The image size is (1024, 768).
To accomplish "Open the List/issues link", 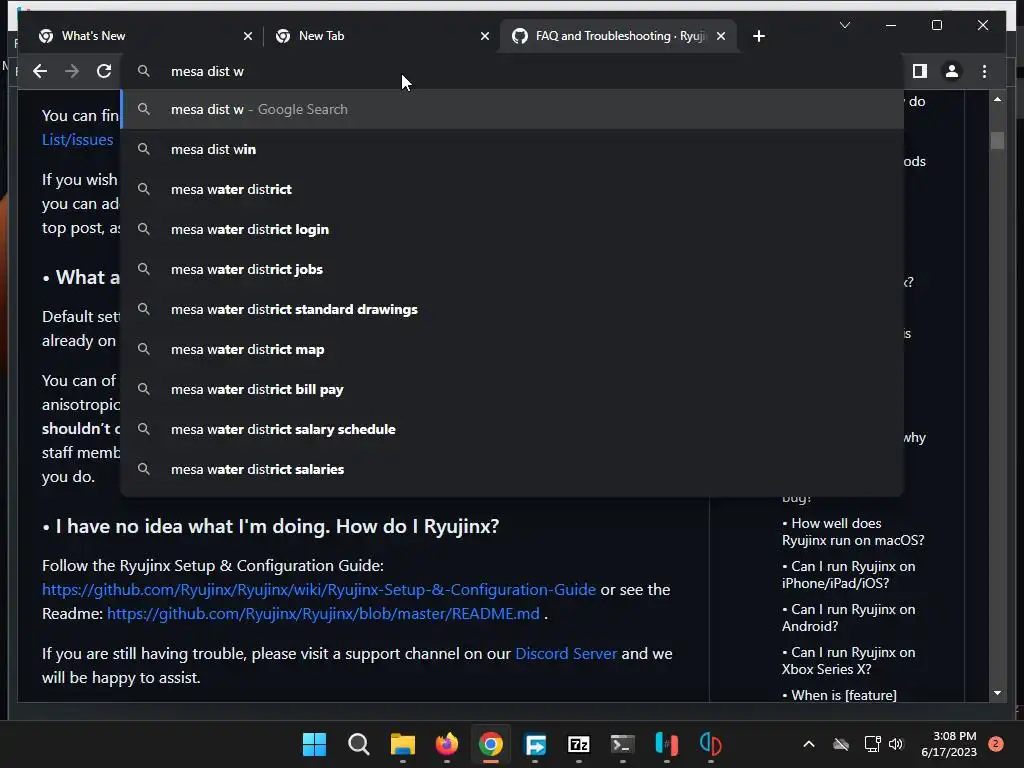I will pyautogui.click(x=77, y=140).
